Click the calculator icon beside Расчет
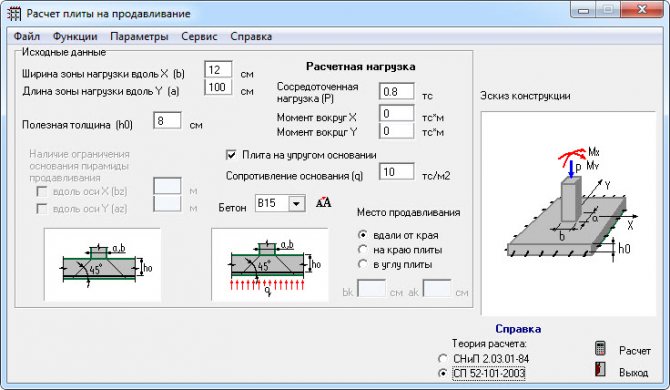 (600, 349)
